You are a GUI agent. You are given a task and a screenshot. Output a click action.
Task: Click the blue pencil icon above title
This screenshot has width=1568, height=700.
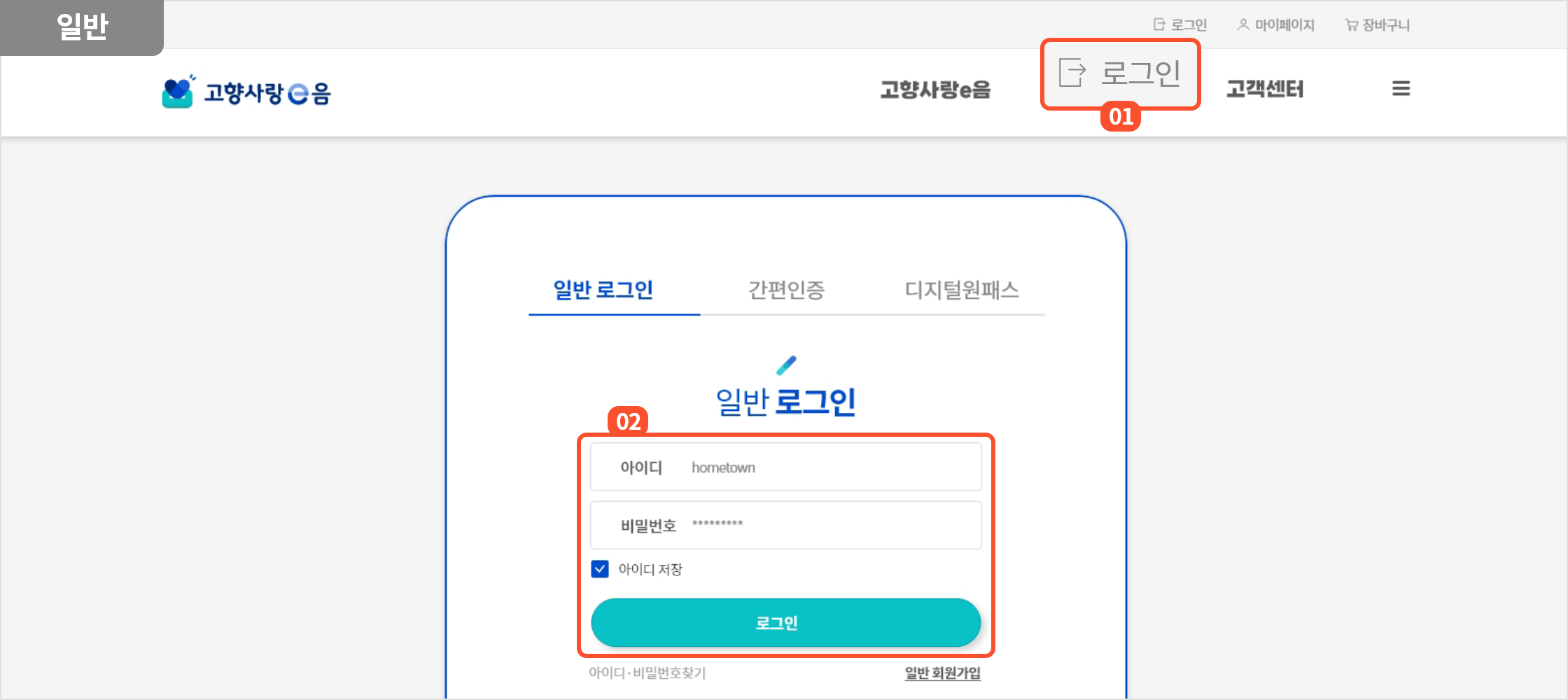786,365
